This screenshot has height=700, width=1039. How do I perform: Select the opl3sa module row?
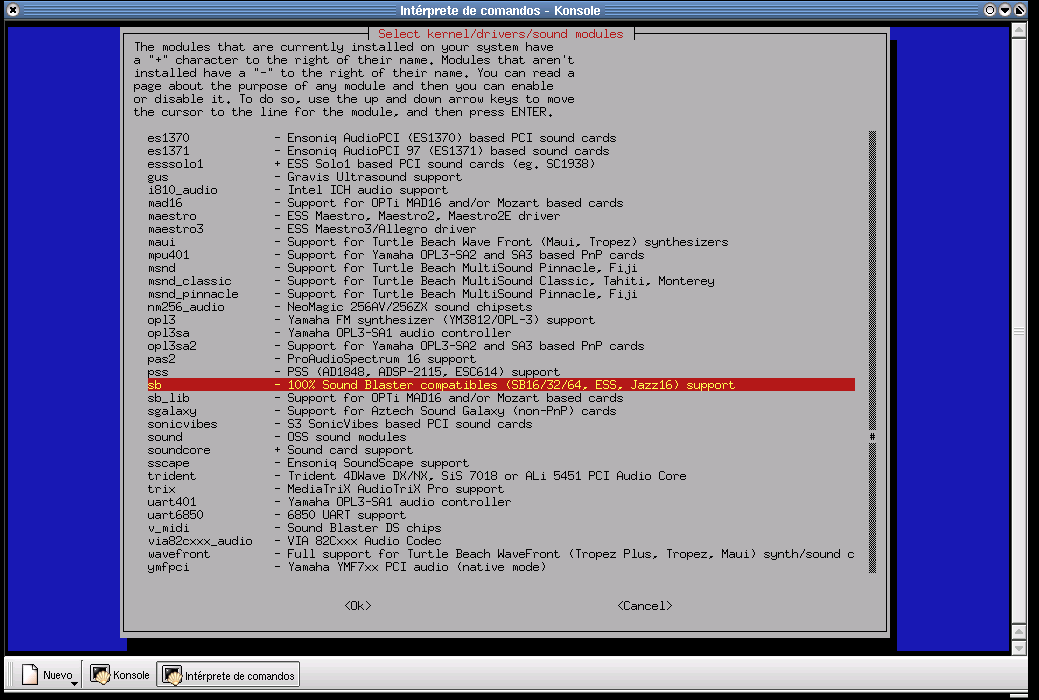[501, 333]
